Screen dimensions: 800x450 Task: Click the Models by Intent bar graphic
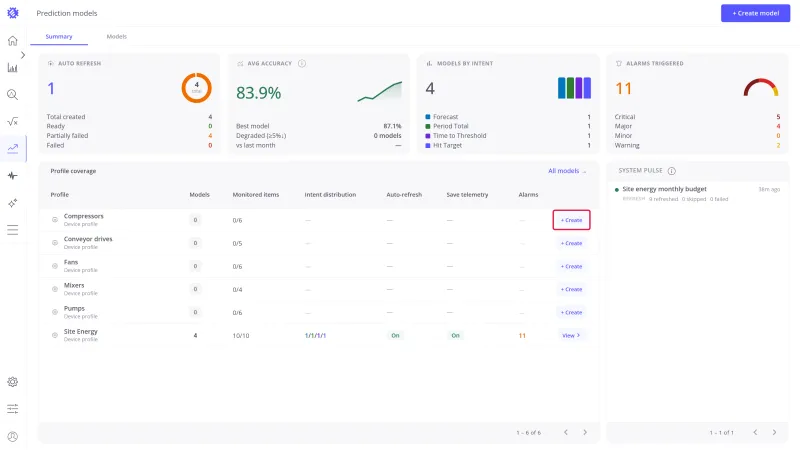point(574,88)
